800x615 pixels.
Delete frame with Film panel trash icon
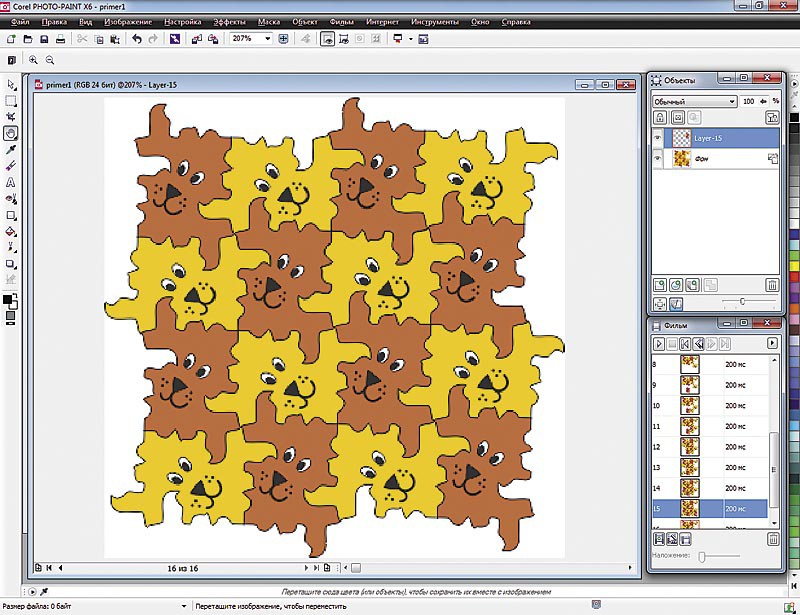pyautogui.click(x=773, y=539)
